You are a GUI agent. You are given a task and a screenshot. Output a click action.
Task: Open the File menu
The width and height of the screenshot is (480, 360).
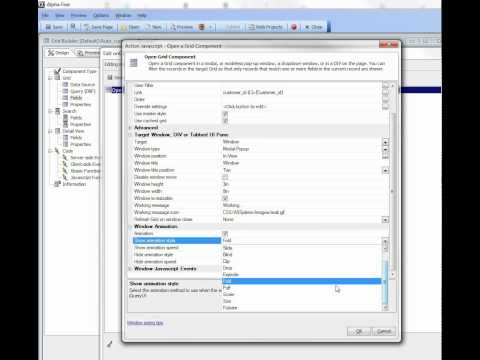click(45, 15)
